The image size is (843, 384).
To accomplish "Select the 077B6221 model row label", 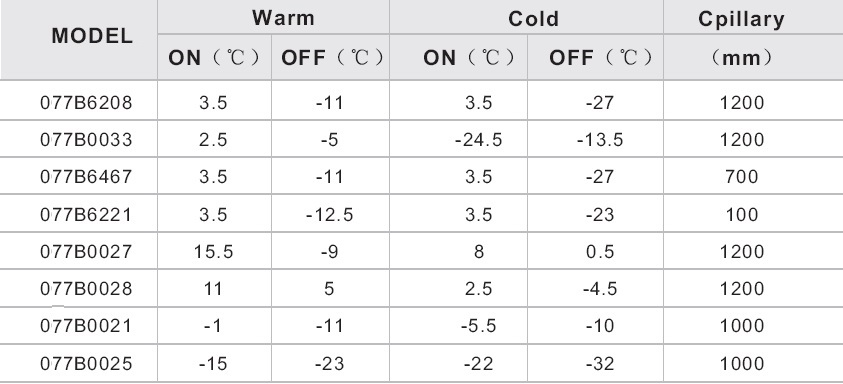I will 86,215.
